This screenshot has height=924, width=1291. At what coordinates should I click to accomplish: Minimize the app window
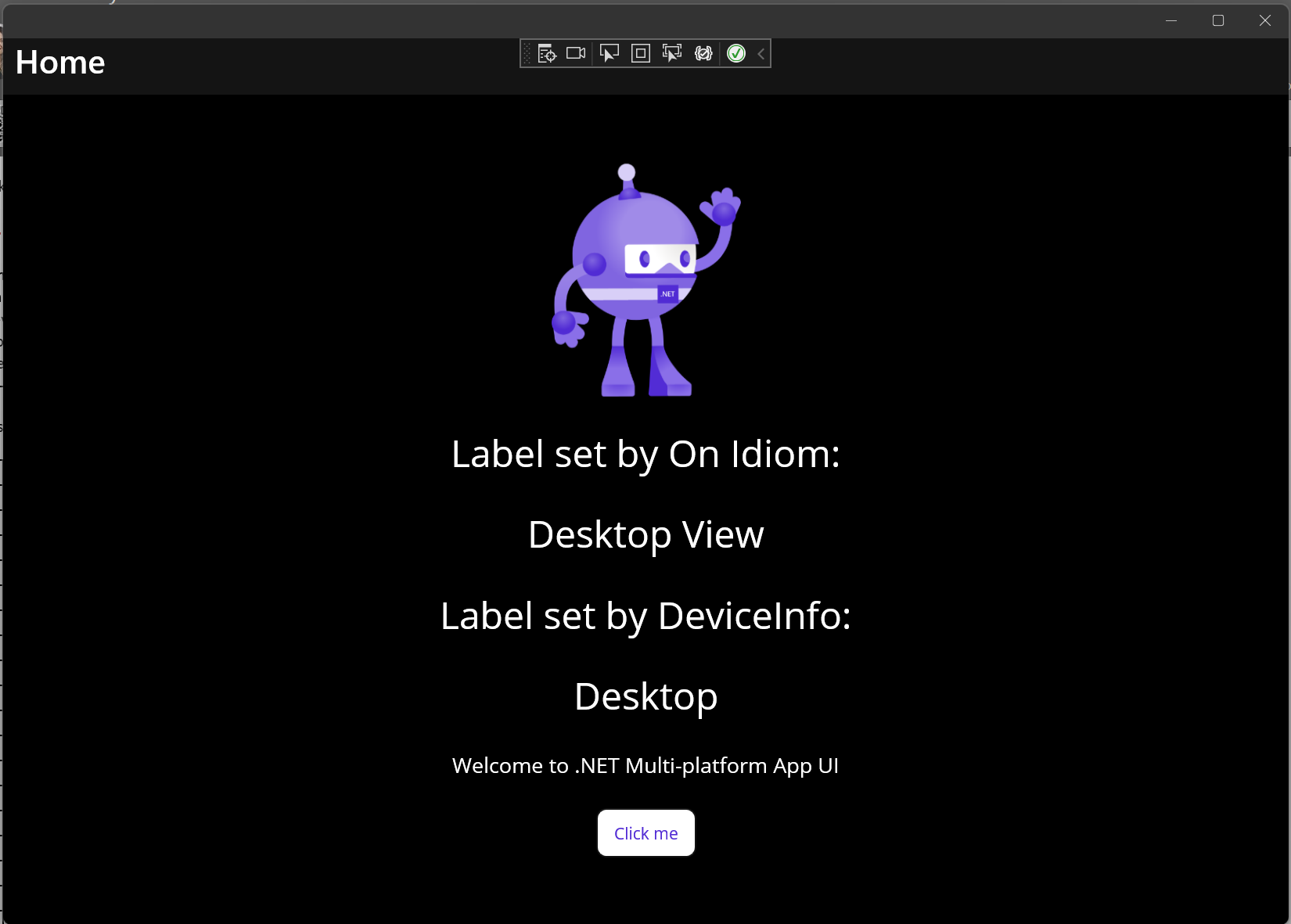[x=1171, y=20]
